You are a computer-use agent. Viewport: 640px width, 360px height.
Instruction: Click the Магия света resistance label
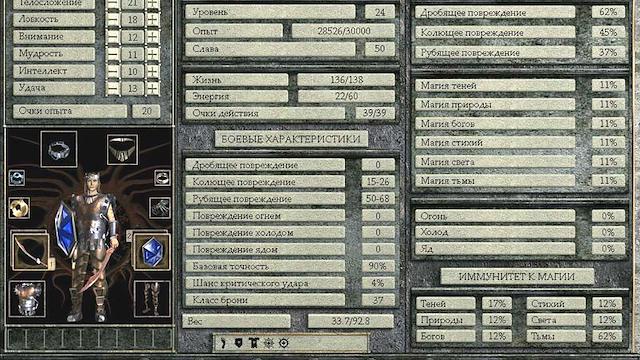[x=495, y=162]
